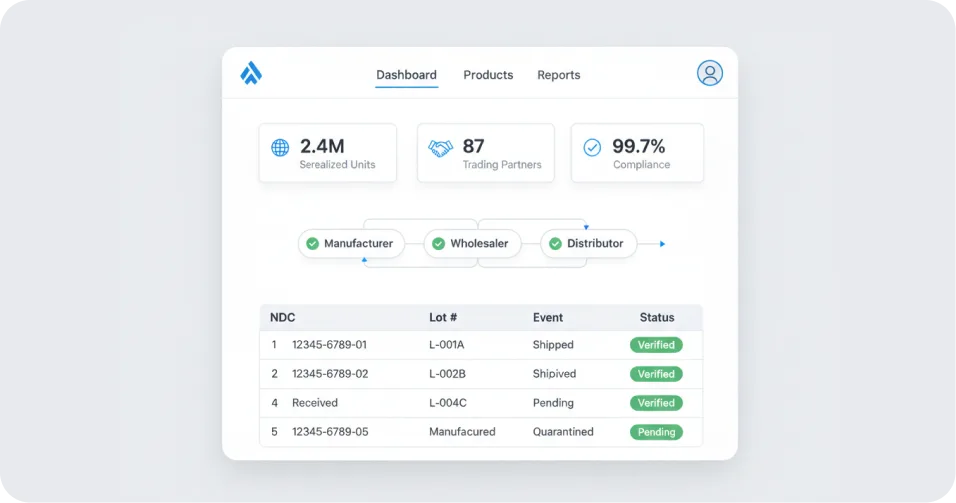Image resolution: width=956 pixels, height=503 pixels.
Task: Select NDC 12345-6789-01
Action: [x=329, y=345]
